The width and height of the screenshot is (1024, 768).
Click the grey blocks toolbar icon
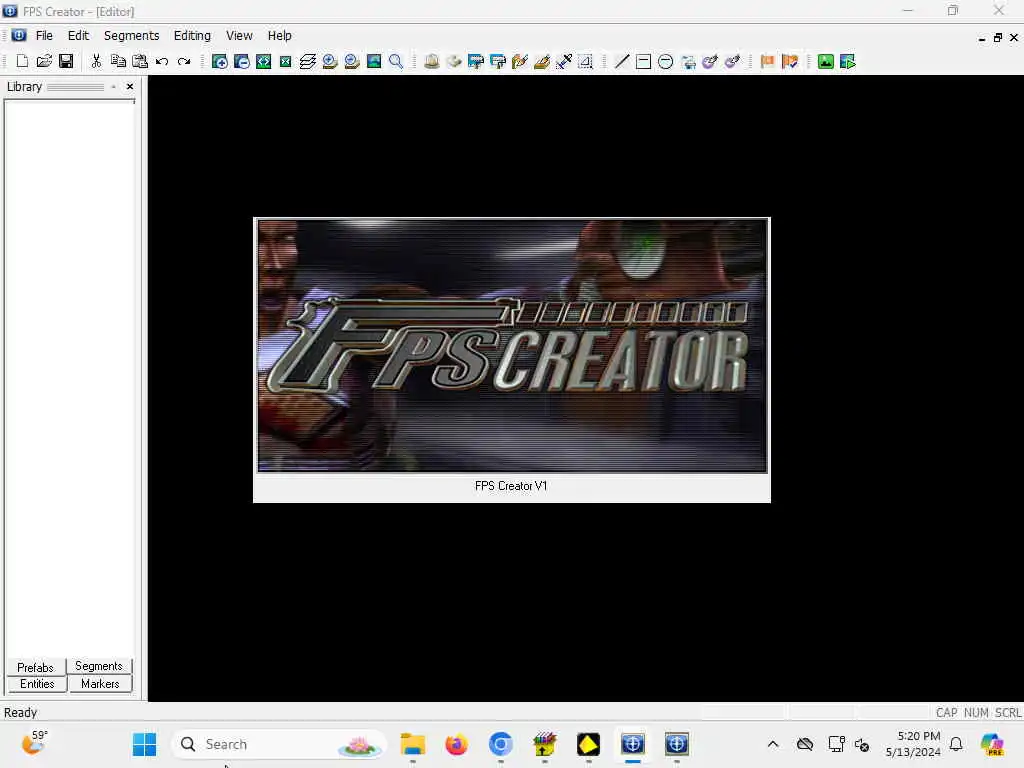454,61
